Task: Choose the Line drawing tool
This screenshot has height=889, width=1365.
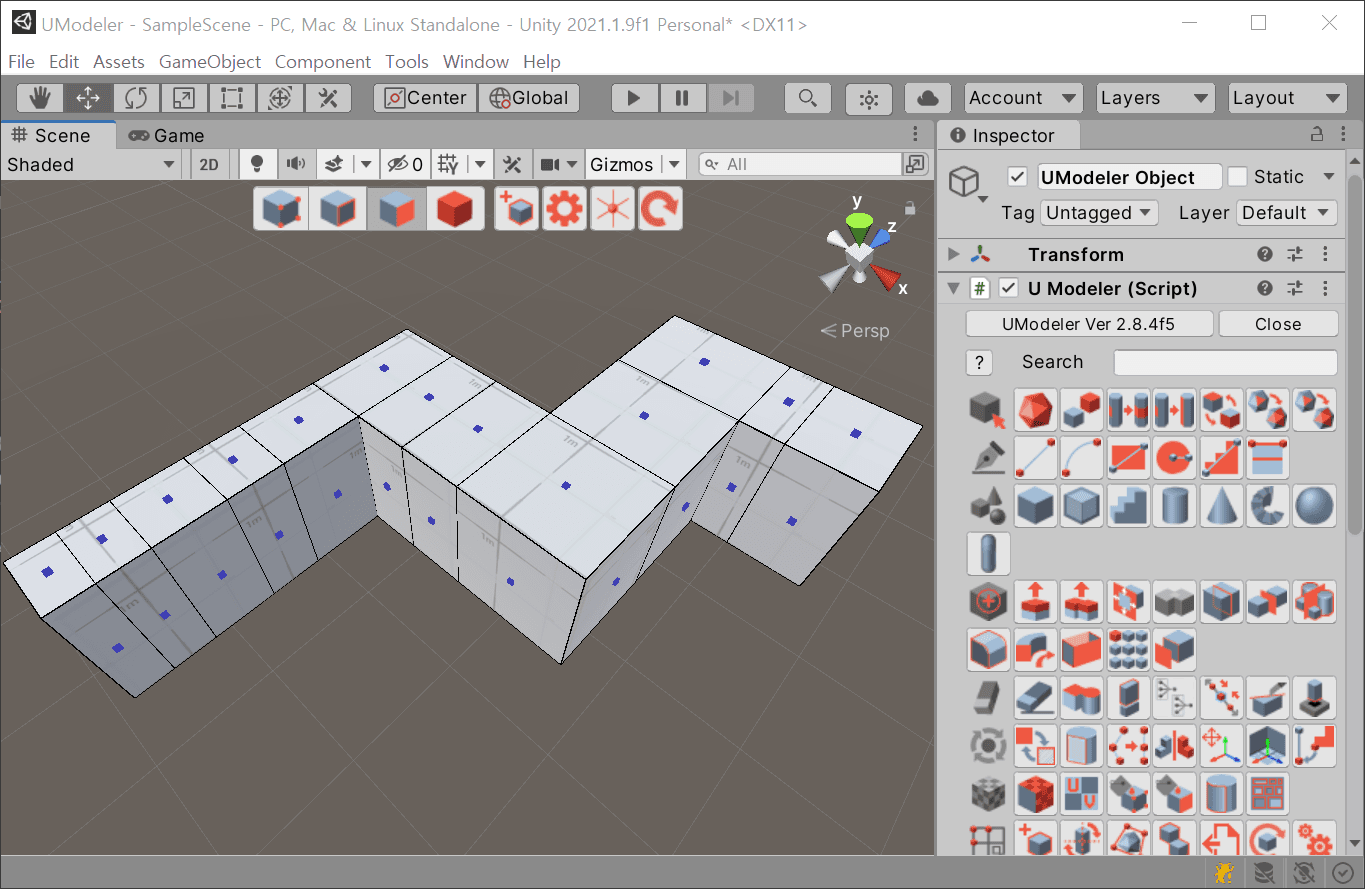Action: tap(1035, 458)
